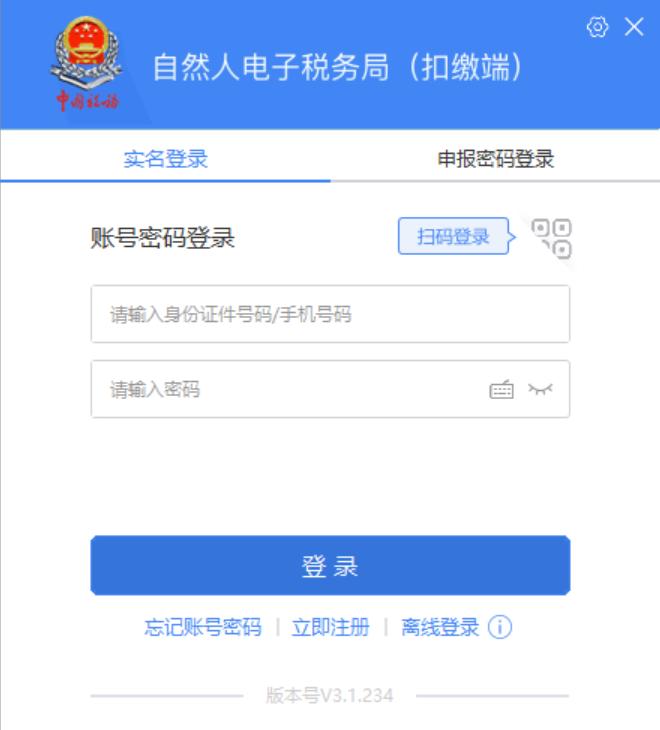
Task: Open settings via the gear icon
Action: pyautogui.click(x=597, y=27)
